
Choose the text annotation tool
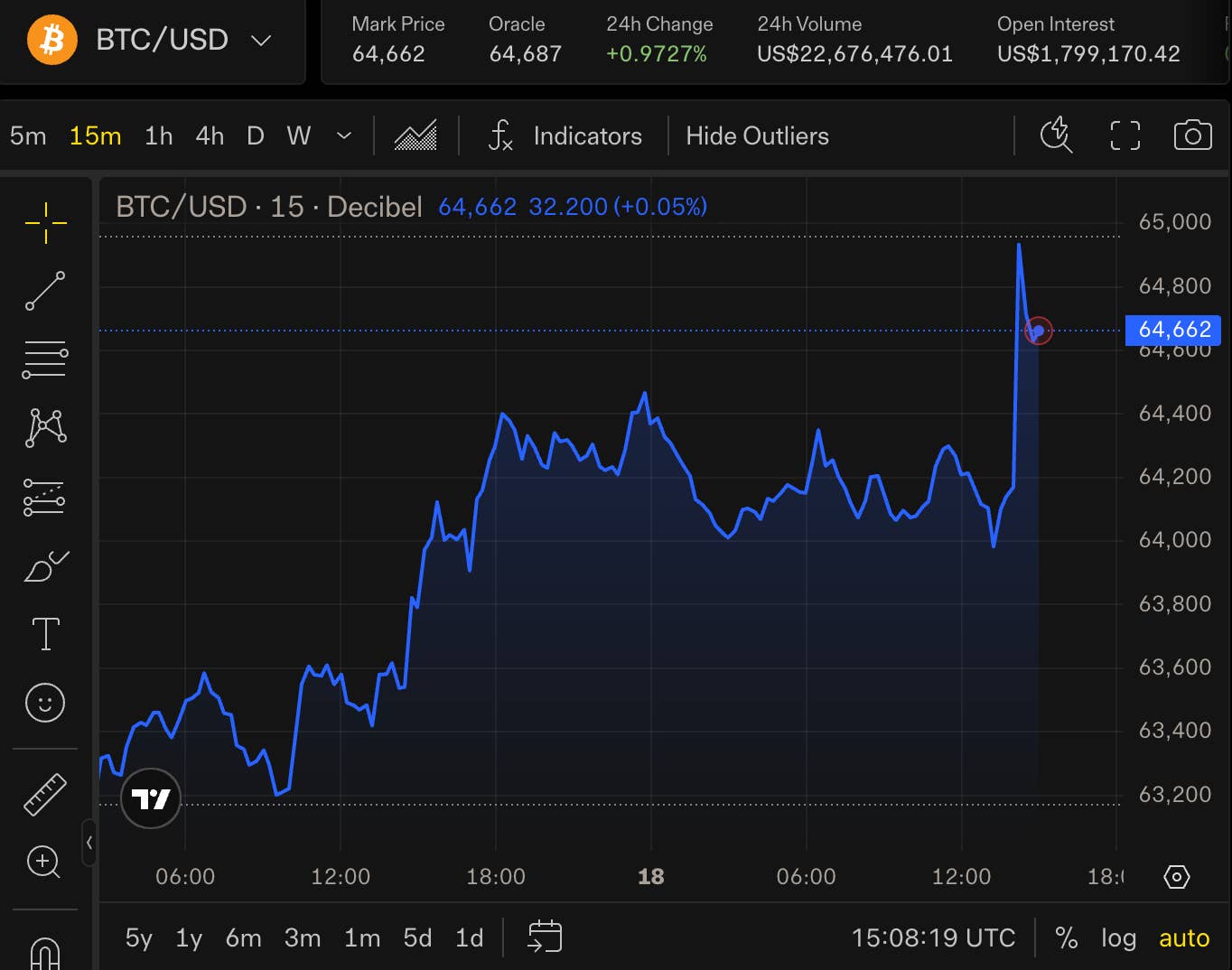[x=45, y=634]
